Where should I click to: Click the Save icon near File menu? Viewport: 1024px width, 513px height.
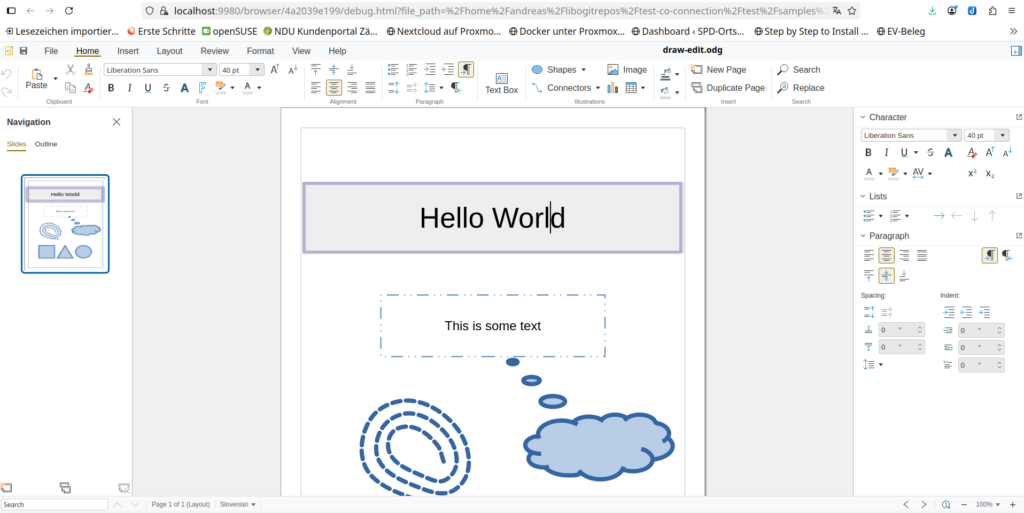click(24, 51)
